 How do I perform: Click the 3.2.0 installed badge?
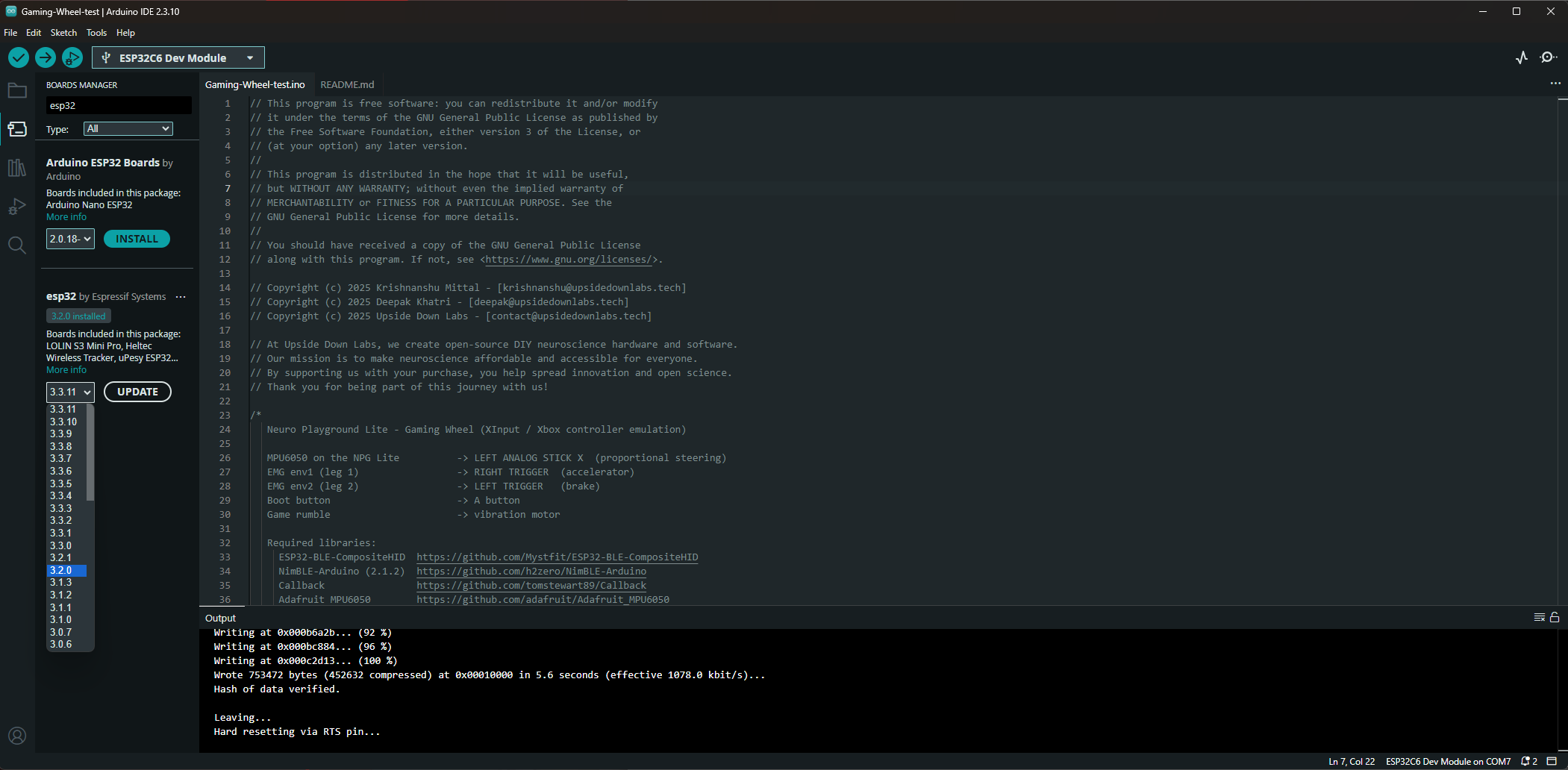[x=78, y=316]
